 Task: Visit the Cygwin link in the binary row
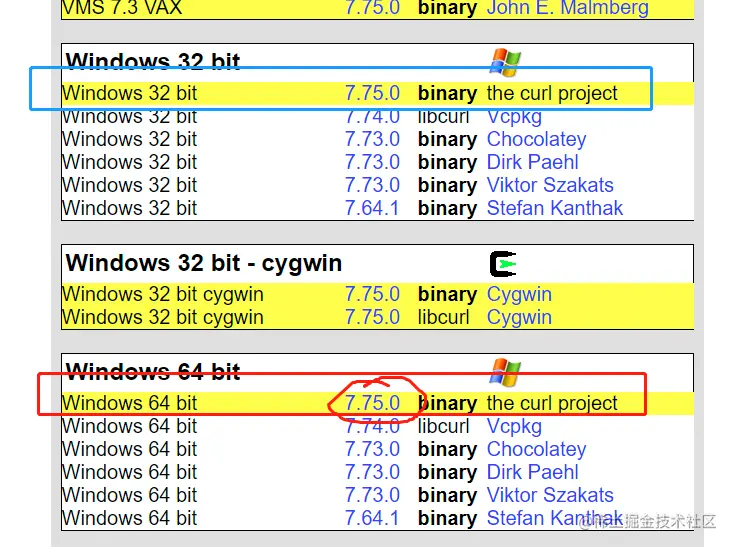(519, 295)
